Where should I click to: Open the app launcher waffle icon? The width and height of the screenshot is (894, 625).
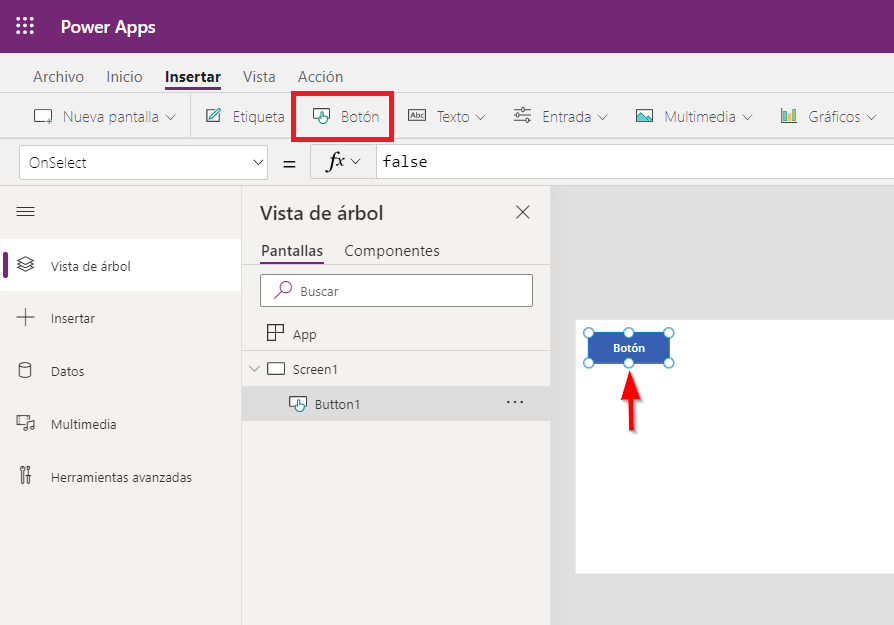click(25, 26)
